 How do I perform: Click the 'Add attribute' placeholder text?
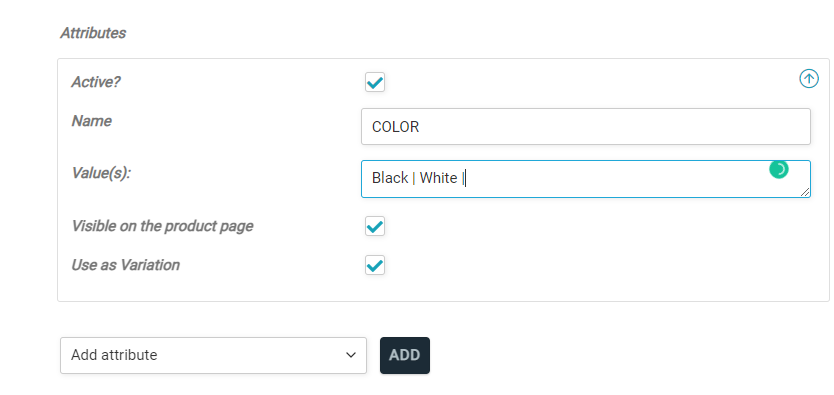(x=114, y=355)
